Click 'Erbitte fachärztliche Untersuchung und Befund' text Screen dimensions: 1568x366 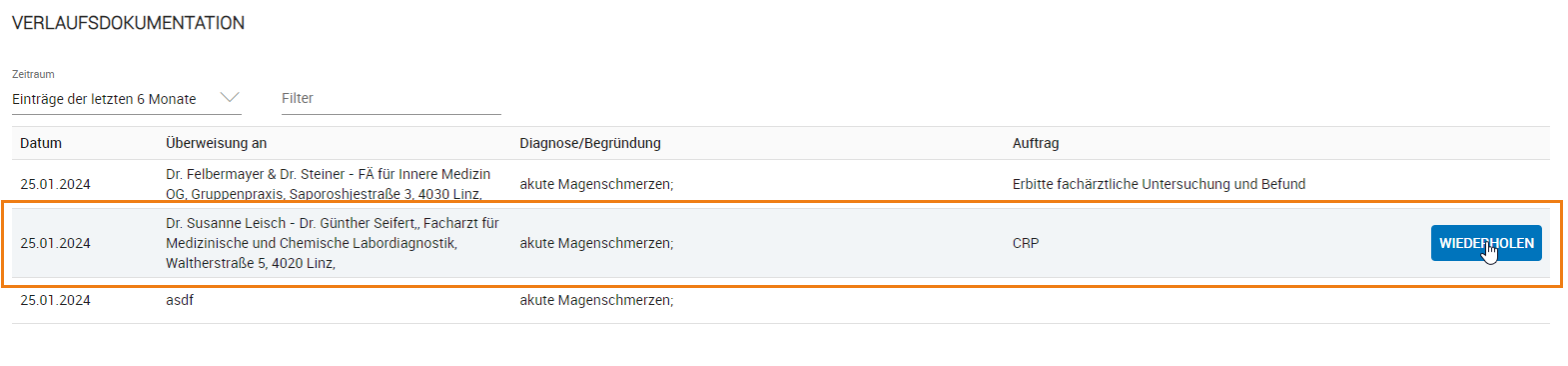[1159, 184]
